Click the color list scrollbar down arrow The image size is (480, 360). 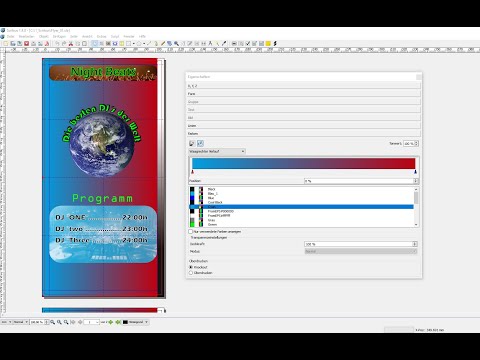pos(416,225)
